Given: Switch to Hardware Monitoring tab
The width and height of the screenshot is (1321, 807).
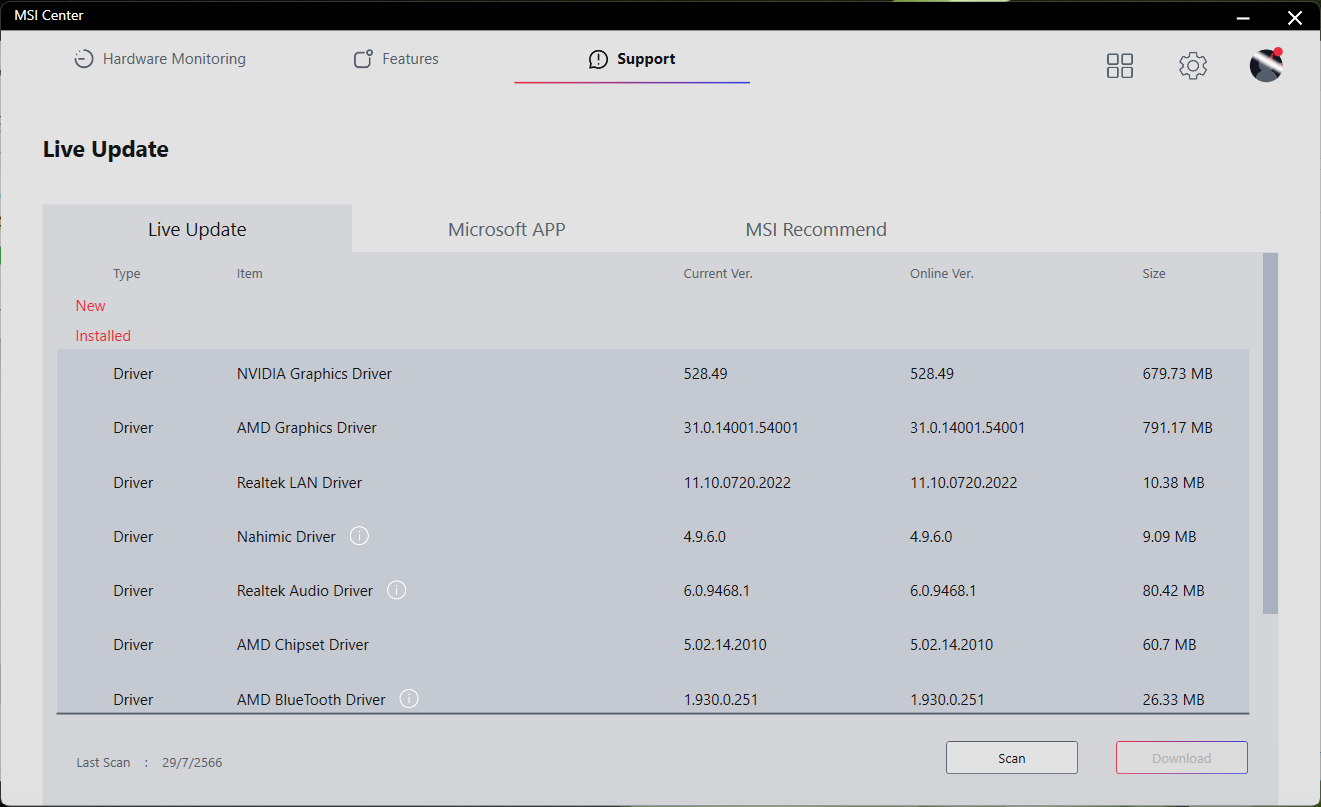Looking at the screenshot, I should click(x=160, y=59).
